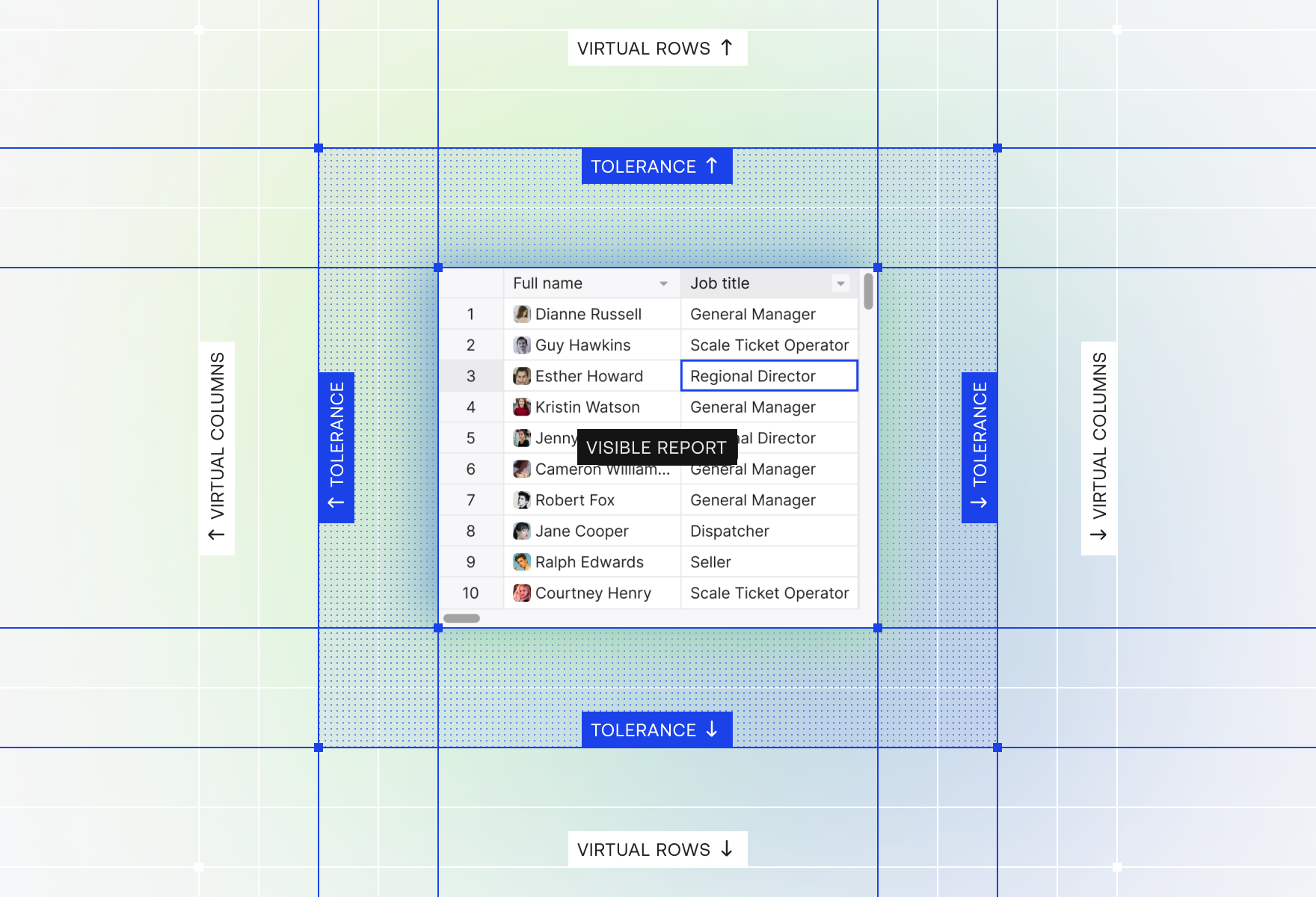Select row header number 2
1316x897 pixels.
471,345
